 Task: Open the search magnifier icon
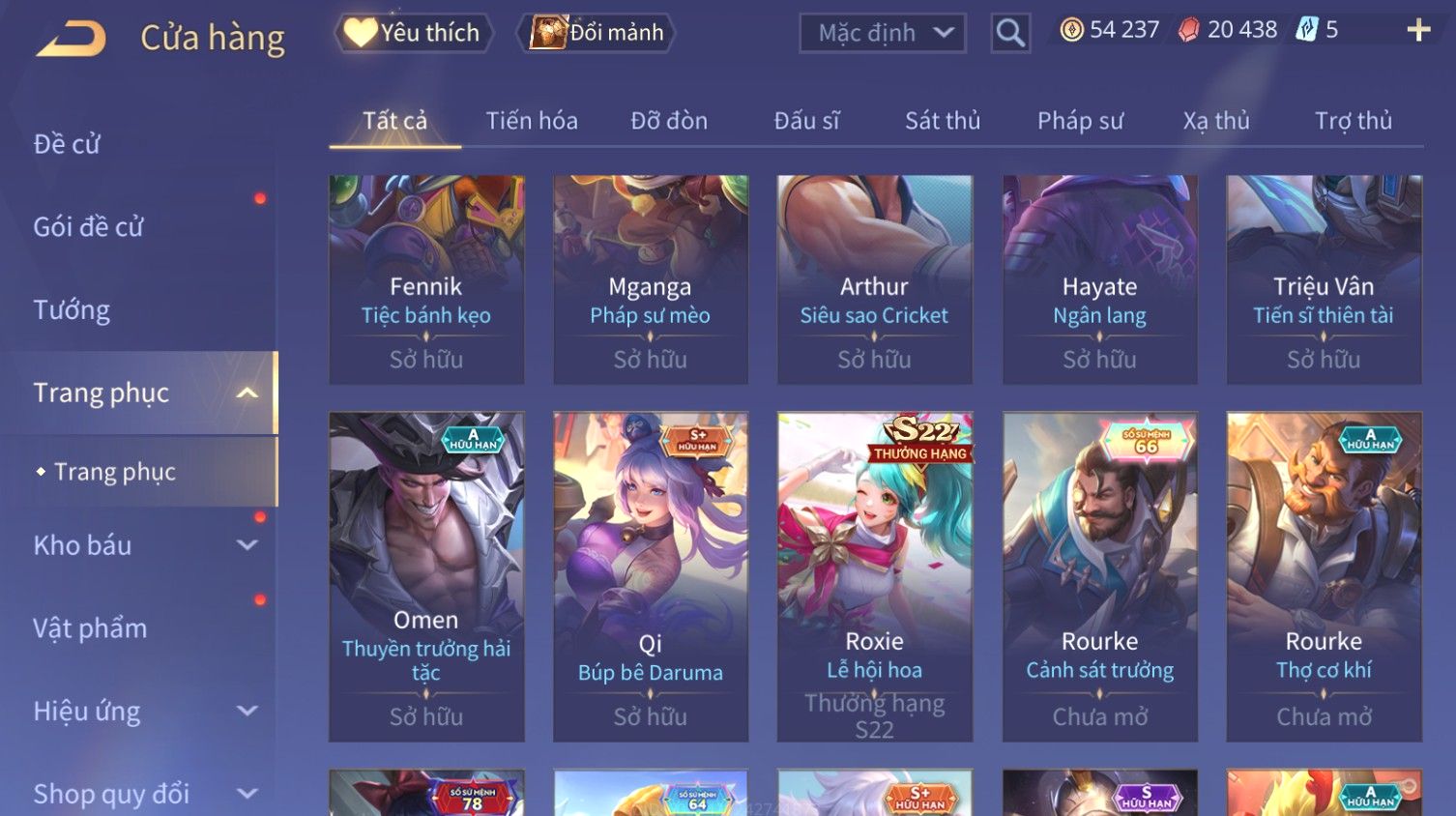(1010, 33)
